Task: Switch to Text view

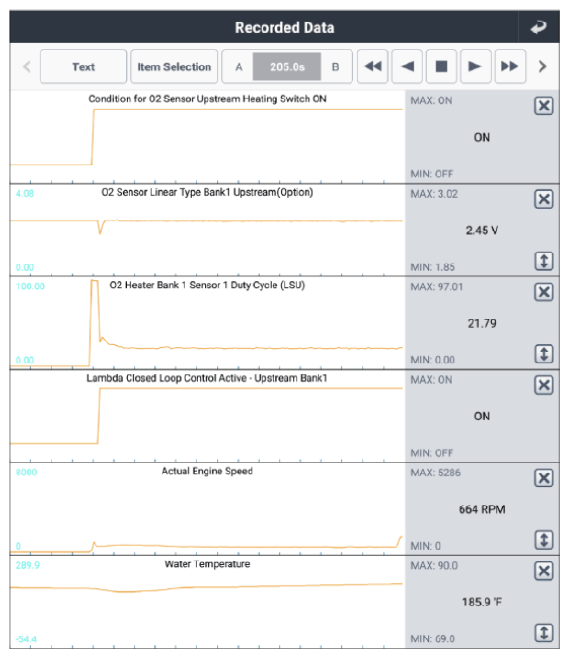Action: (84, 66)
